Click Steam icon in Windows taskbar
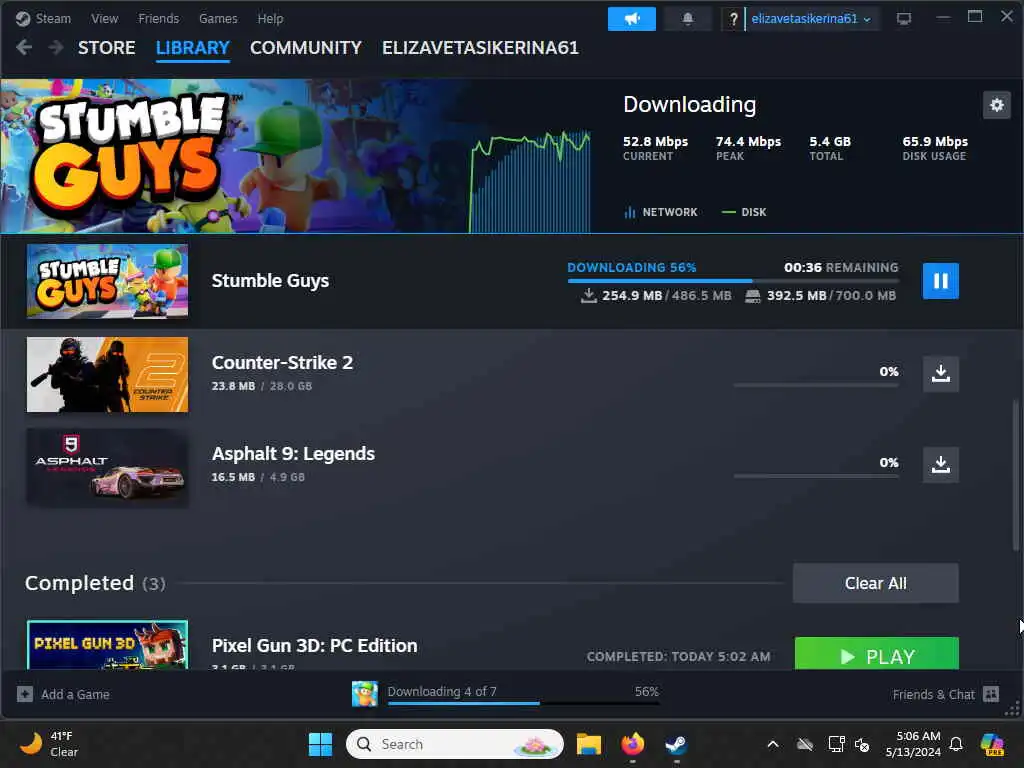Image resolution: width=1024 pixels, height=768 pixels. 676,744
